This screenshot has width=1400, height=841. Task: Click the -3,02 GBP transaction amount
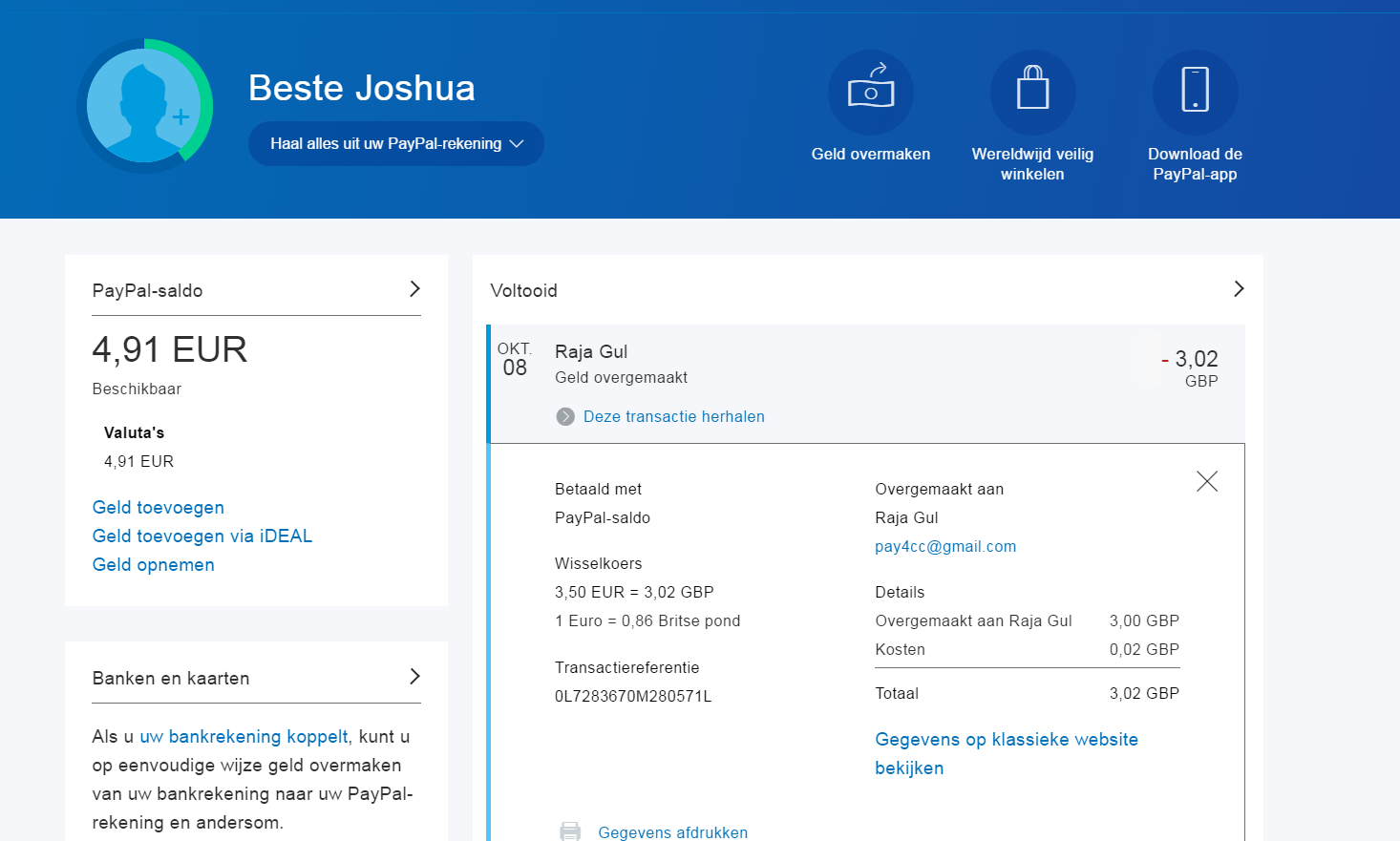[x=1190, y=368]
